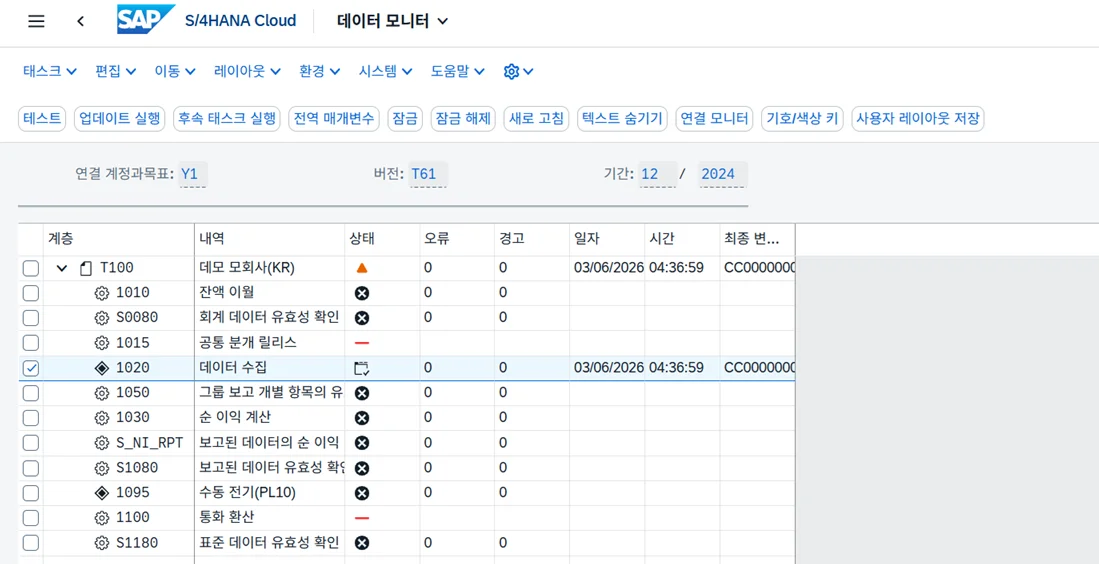Image resolution: width=1099 pixels, height=564 pixels.
Task: Click the 새로 고침 button
Action: (x=536, y=118)
